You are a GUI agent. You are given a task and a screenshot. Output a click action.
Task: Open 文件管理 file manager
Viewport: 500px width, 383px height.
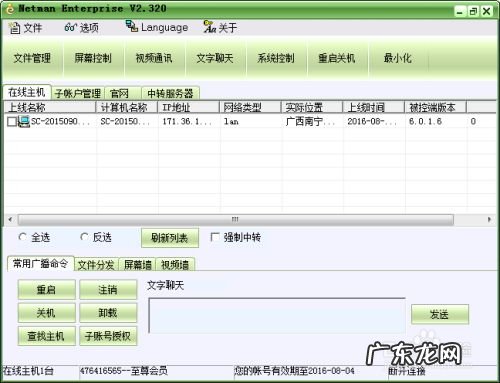pyautogui.click(x=32, y=58)
